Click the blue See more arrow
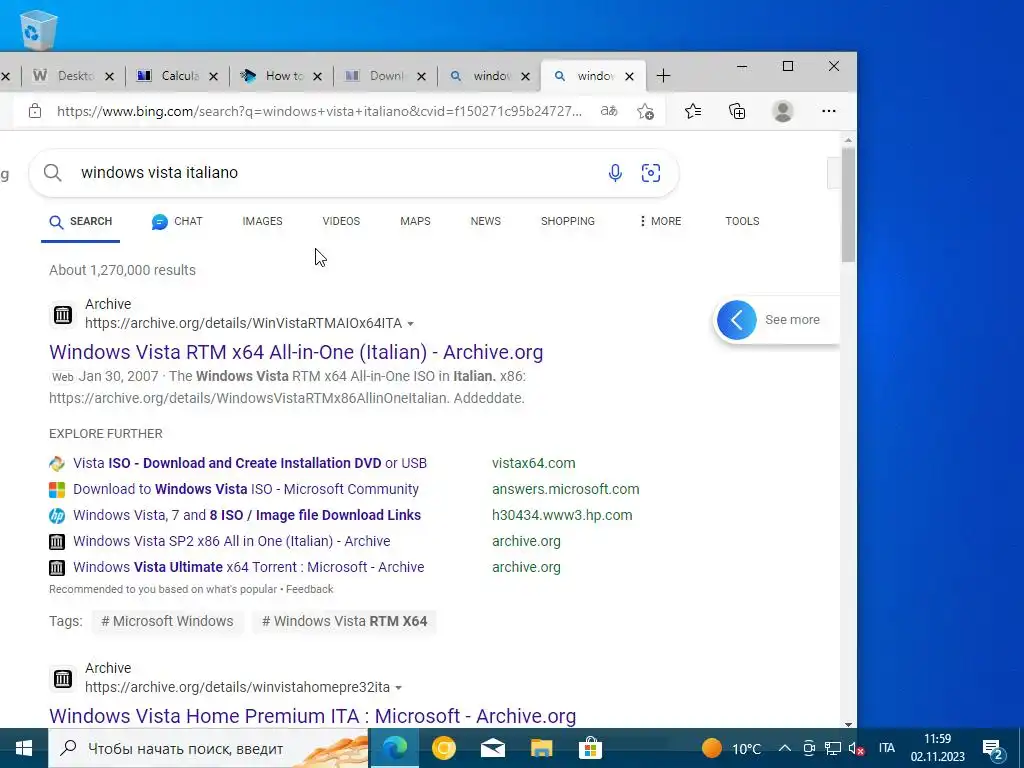Image resolution: width=1024 pixels, height=768 pixels. [737, 320]
